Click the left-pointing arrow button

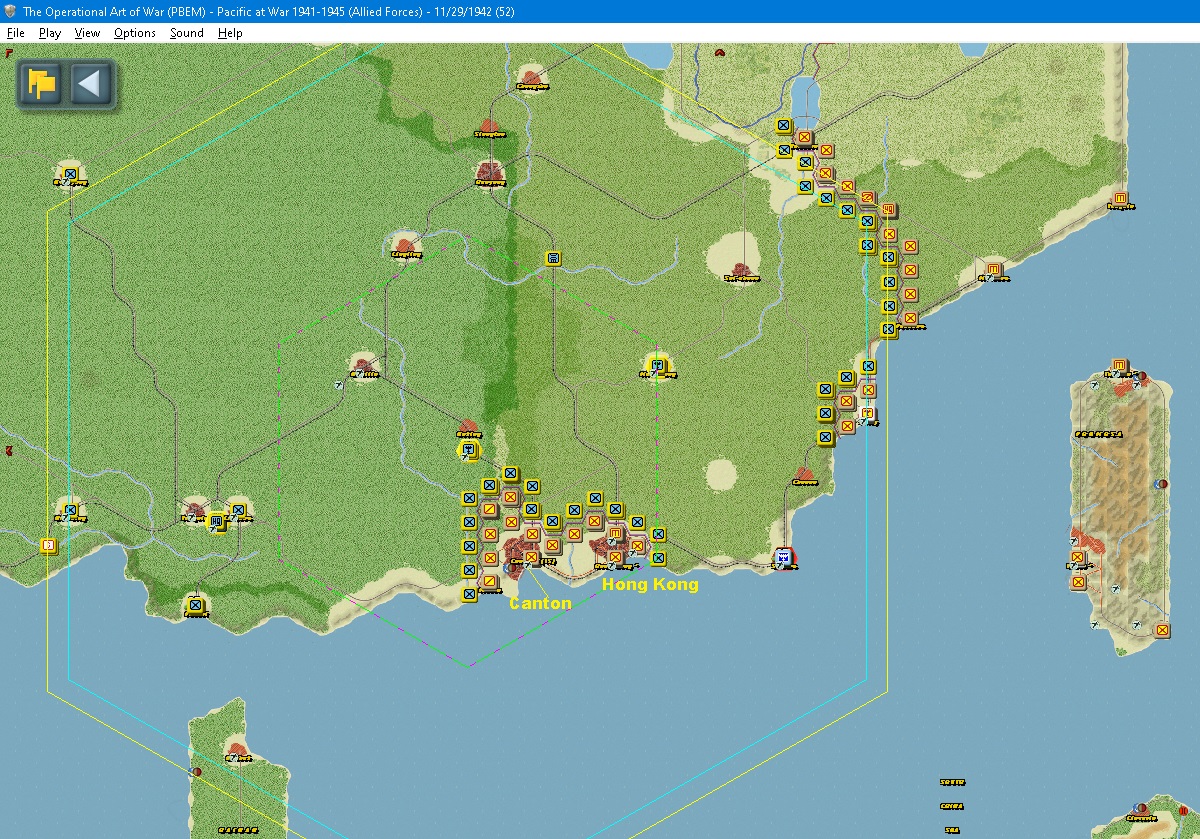coord(90,83)
